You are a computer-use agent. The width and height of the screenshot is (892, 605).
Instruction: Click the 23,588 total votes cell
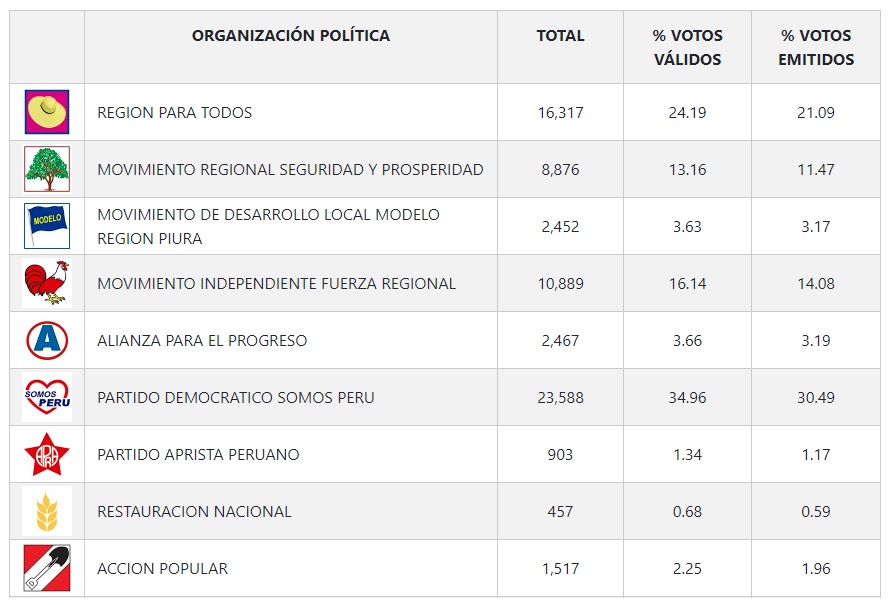pyautogui.click(x=560, y=398)
